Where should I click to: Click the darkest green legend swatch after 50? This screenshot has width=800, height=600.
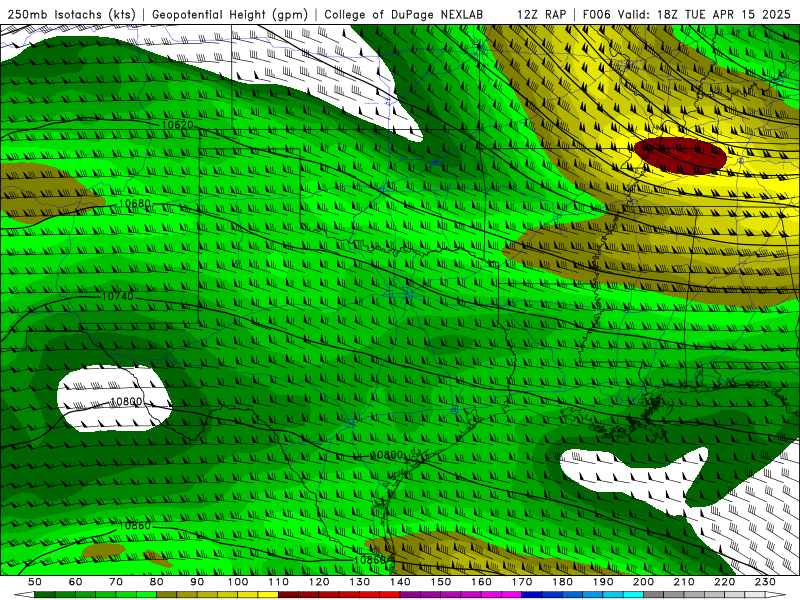coord(44,595)
